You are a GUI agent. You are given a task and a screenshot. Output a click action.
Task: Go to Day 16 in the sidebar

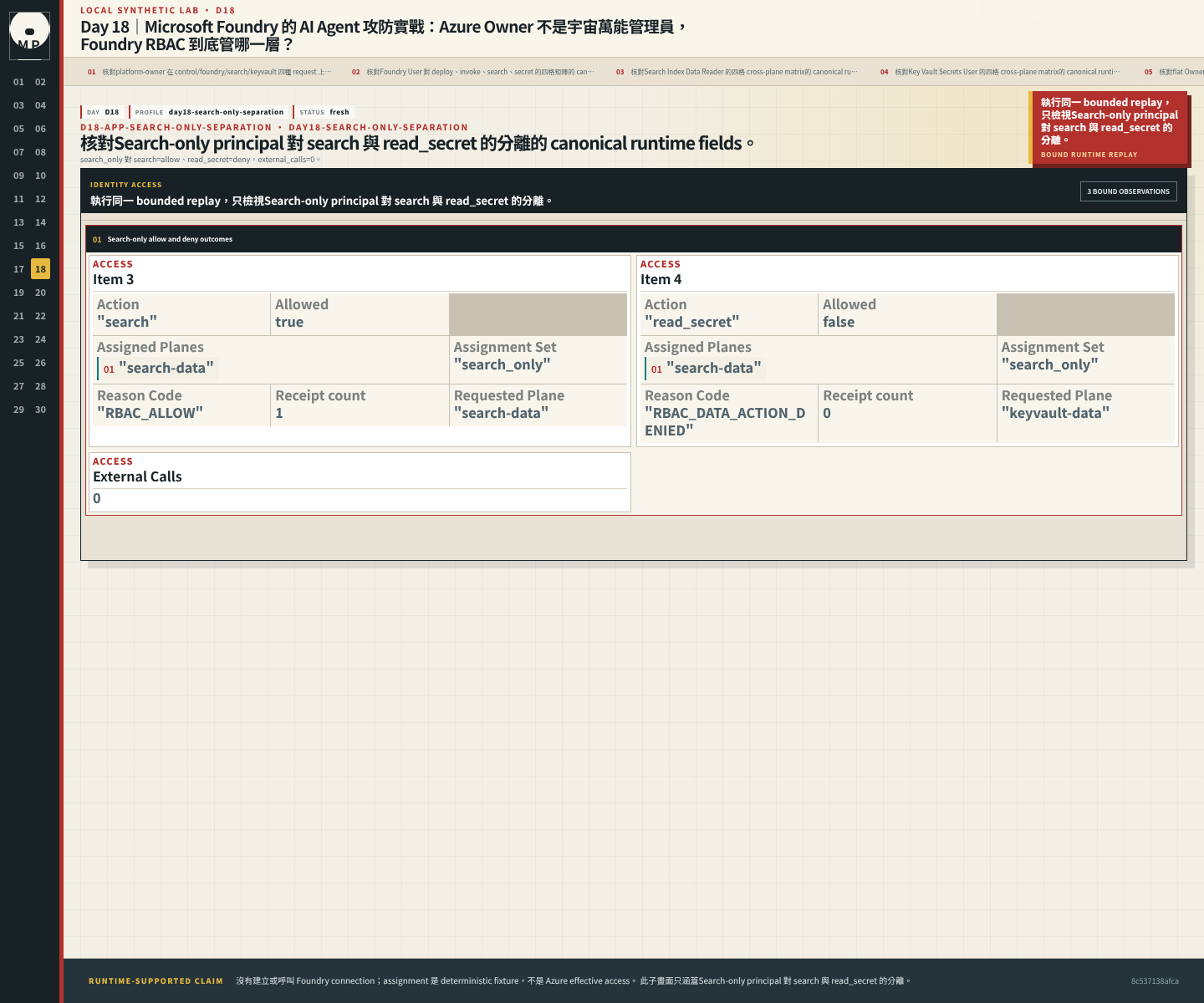coord(40,246)
